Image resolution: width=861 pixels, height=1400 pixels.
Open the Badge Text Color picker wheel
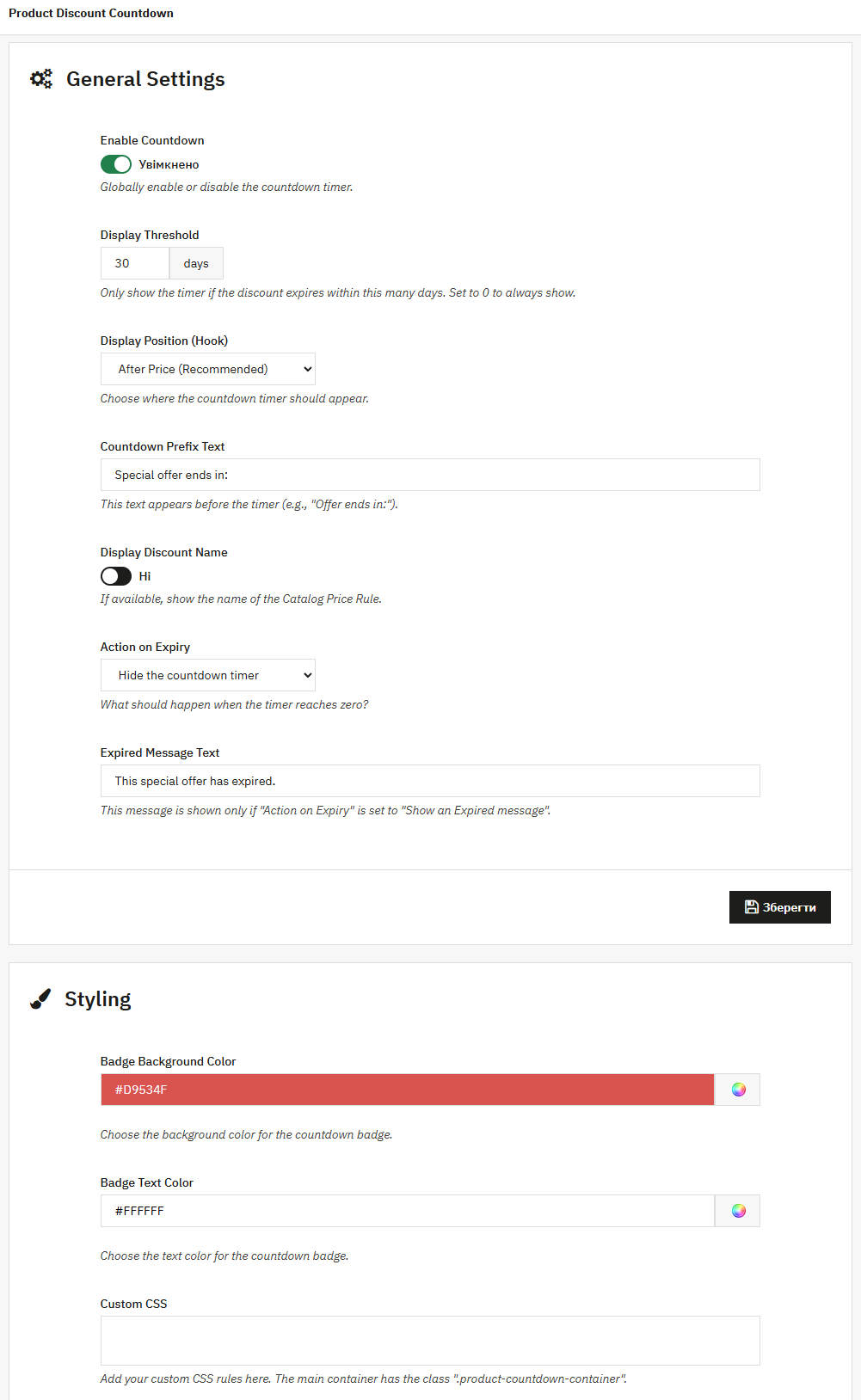coord(736,1210)
